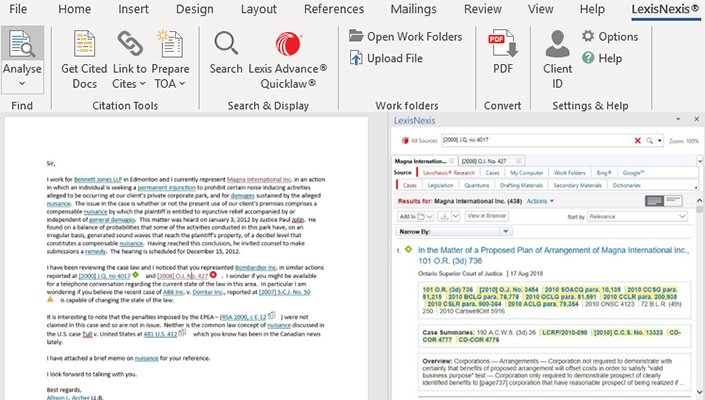Open the Home ribbon tab
Image resolution: width=705 pixels, height=400 pixels.
click(74, 9)
